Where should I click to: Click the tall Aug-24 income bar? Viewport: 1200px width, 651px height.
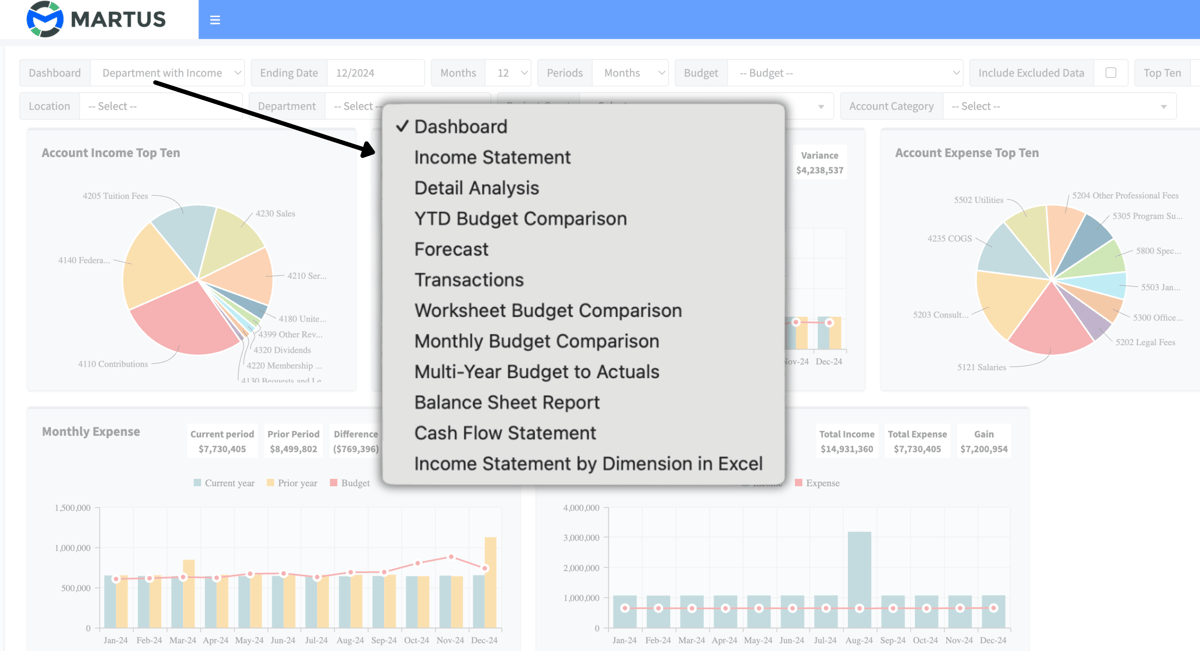(859, 580)
